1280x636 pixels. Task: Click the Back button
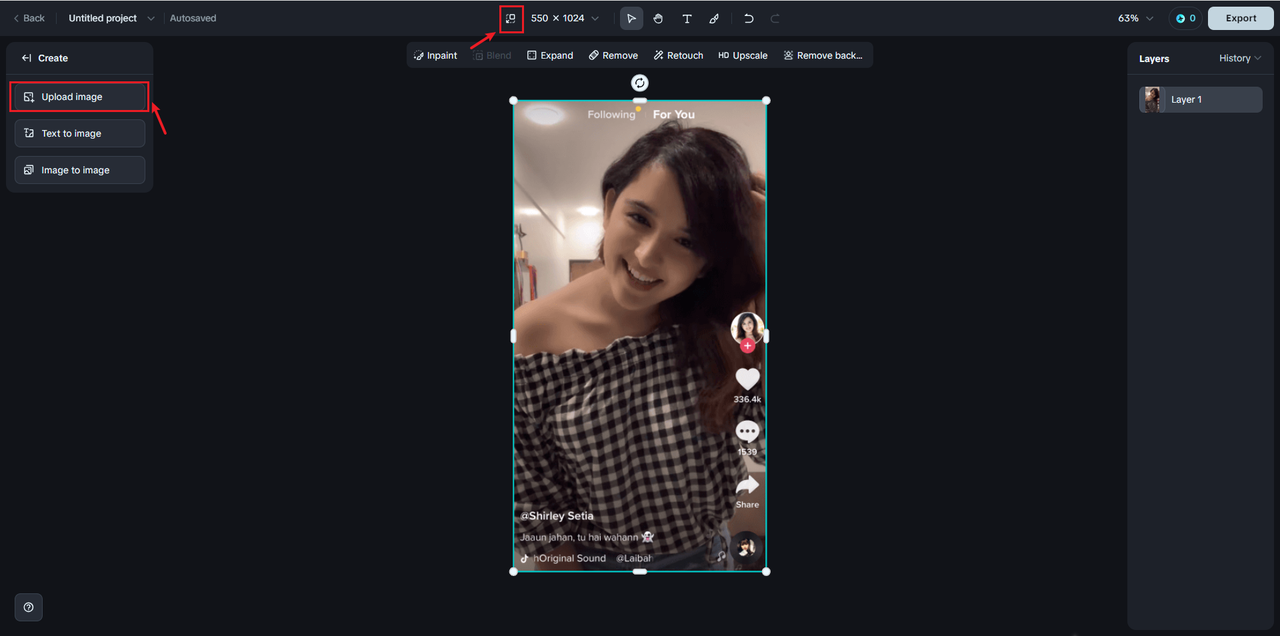(x=28, y=18)
